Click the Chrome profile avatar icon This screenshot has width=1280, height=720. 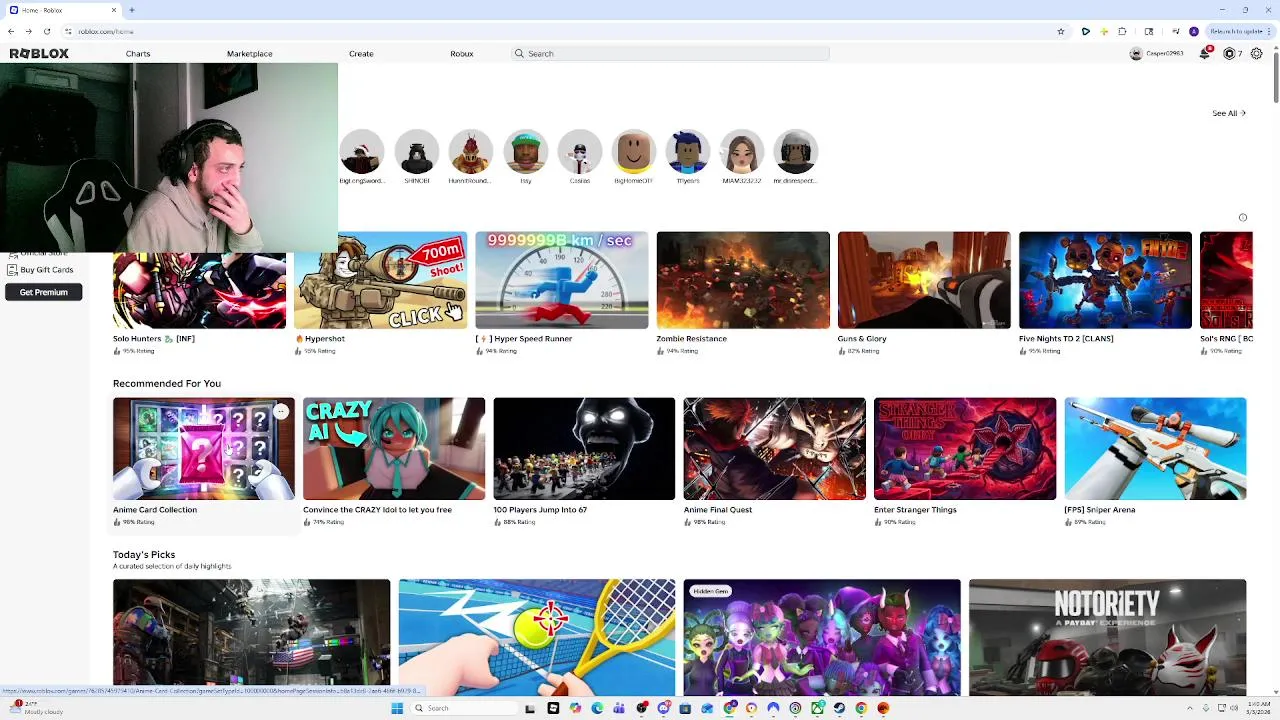click(x=1194, y=31)
